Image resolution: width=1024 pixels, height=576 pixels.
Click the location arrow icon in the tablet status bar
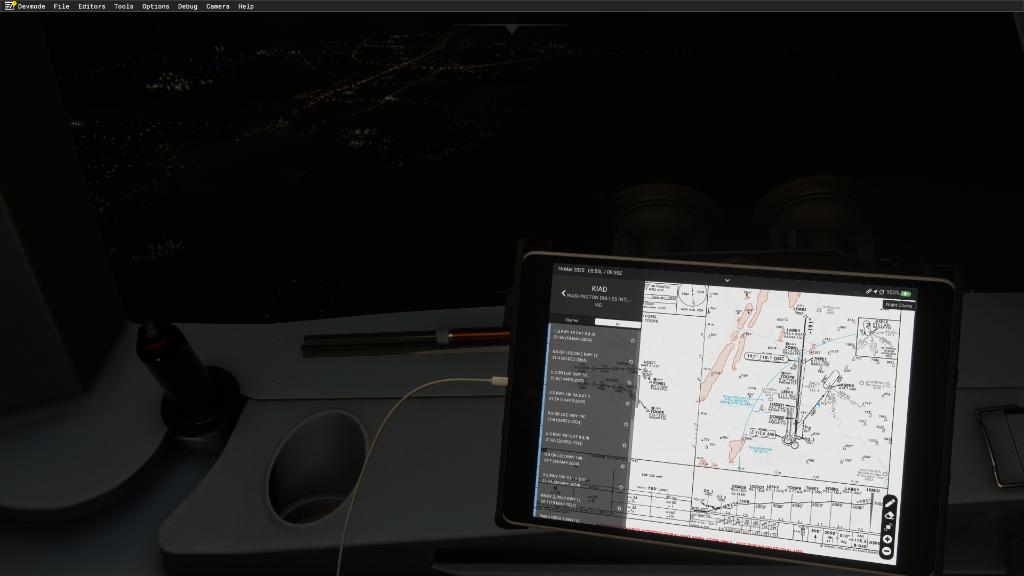click(x=872, y=292)
